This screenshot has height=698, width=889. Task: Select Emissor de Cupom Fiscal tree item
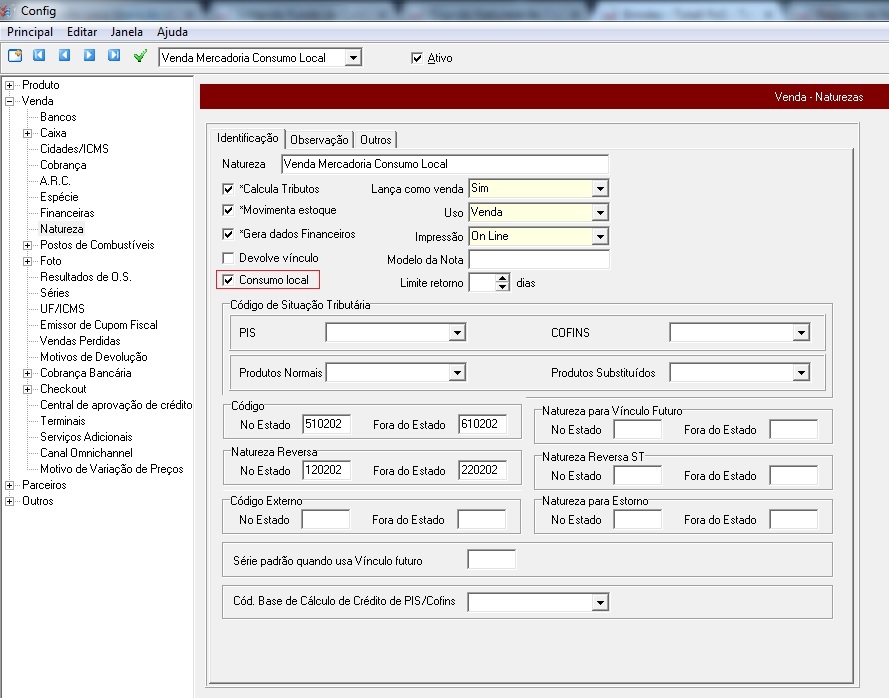coord(99,325)
